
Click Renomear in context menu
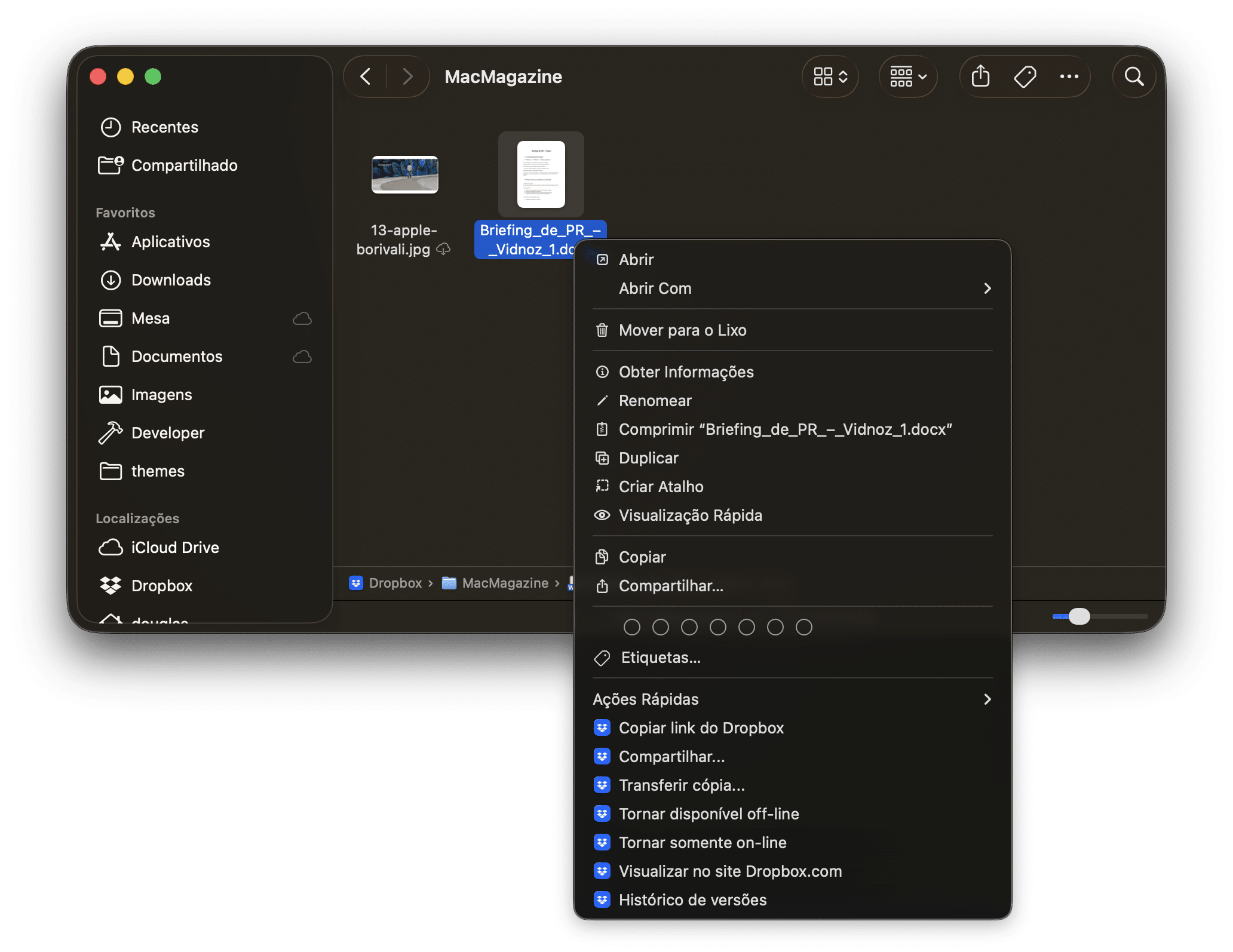point(655,401)
